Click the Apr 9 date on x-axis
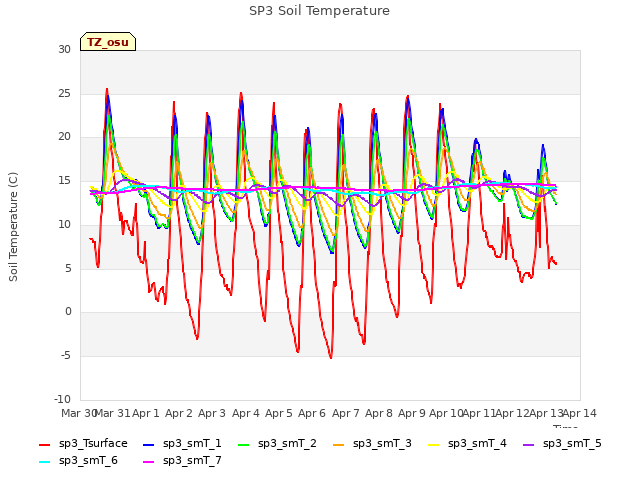 point(412,413)
